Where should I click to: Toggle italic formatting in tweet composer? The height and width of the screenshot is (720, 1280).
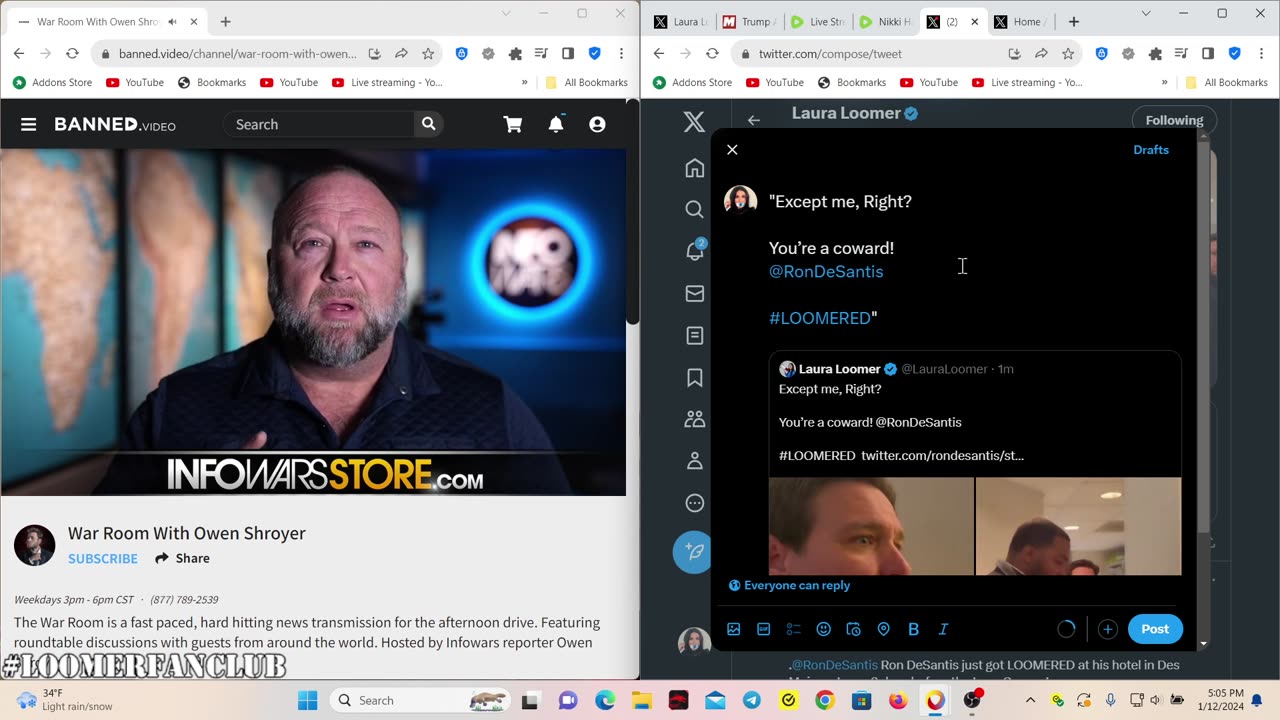point(943,629)
